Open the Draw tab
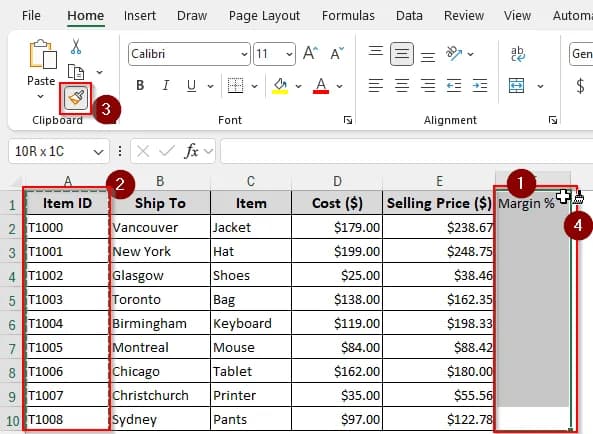Image resolution: width=593 pixels, height=434 pixels. point(192,16)
